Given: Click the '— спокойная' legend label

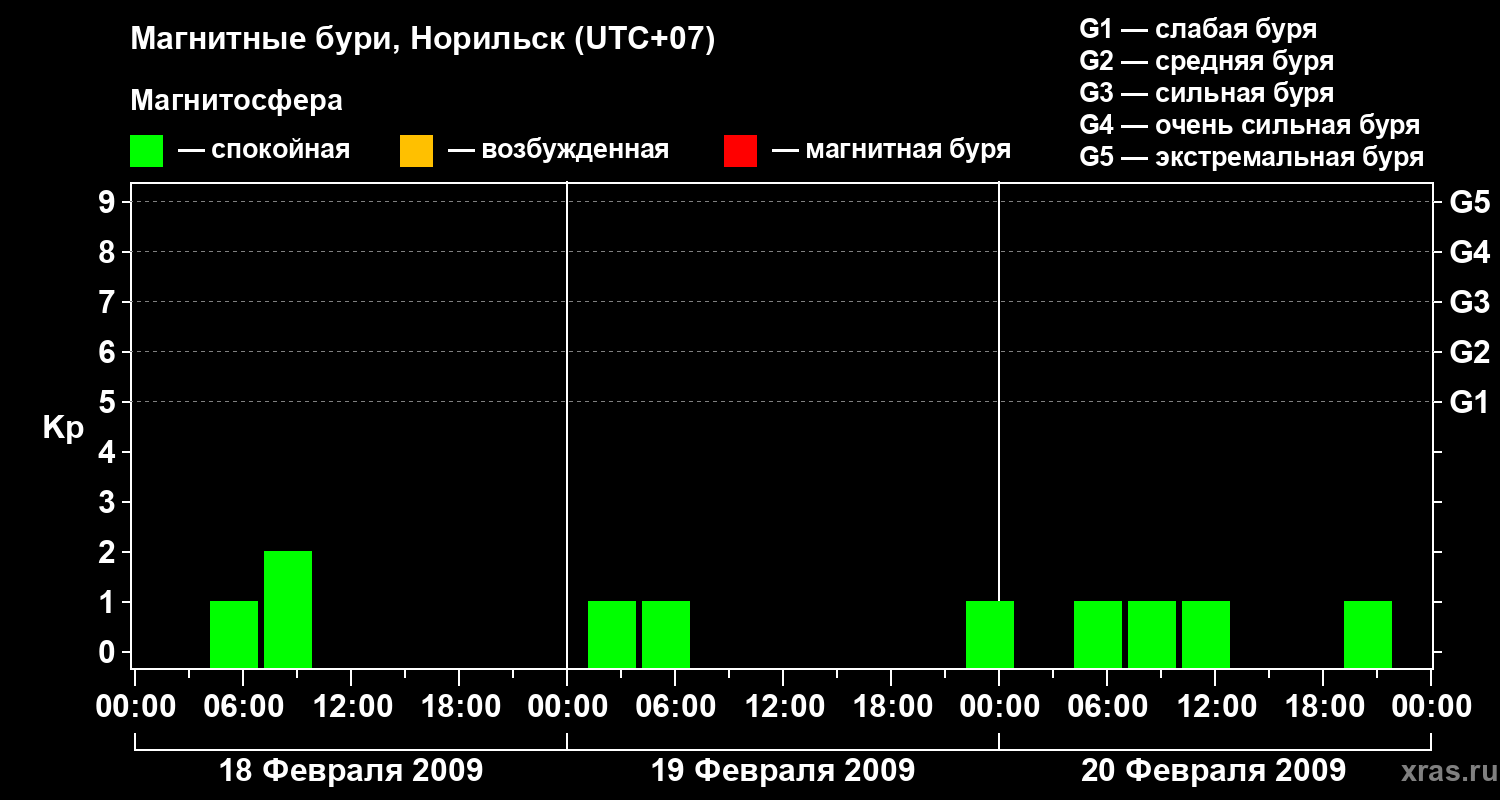Looking at the screenshot, I should 264,151.
